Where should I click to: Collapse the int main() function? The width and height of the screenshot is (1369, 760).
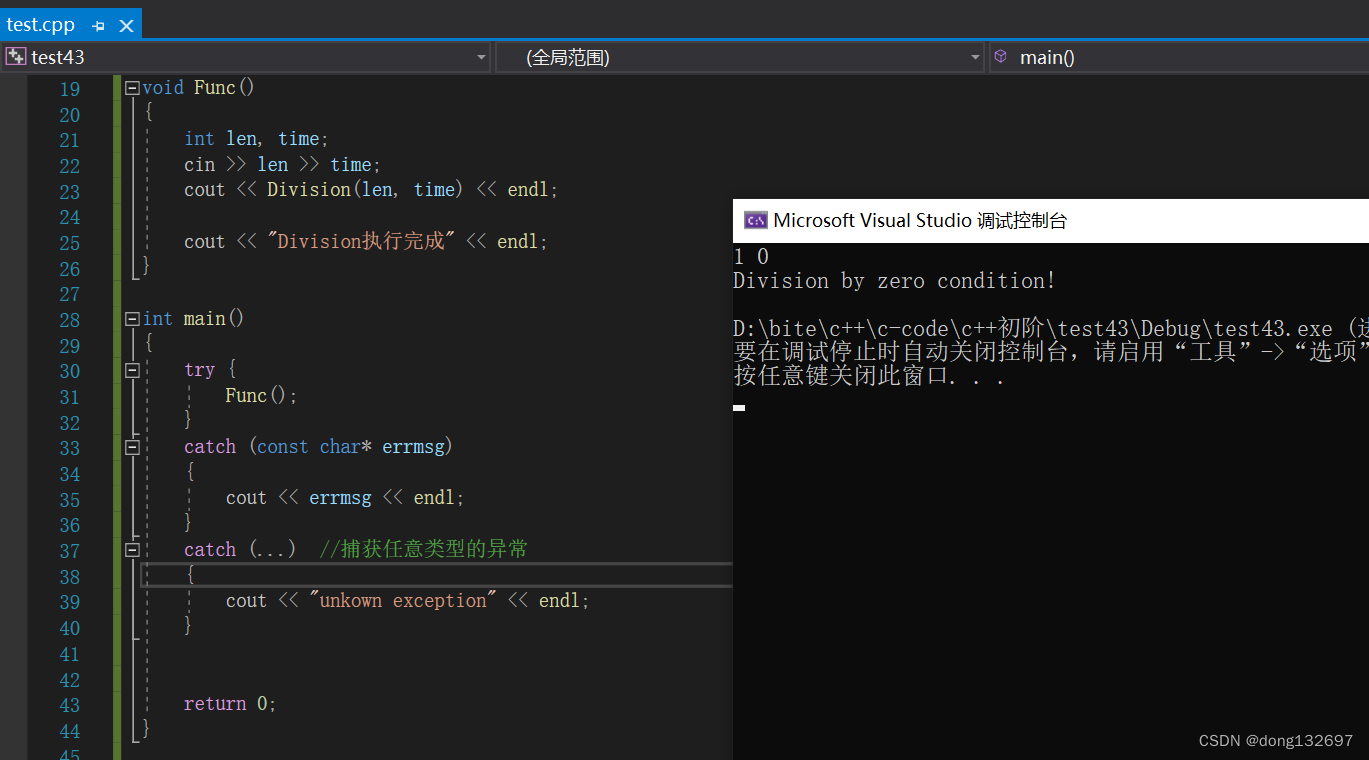pyautogui.click(x=132, y=319)
